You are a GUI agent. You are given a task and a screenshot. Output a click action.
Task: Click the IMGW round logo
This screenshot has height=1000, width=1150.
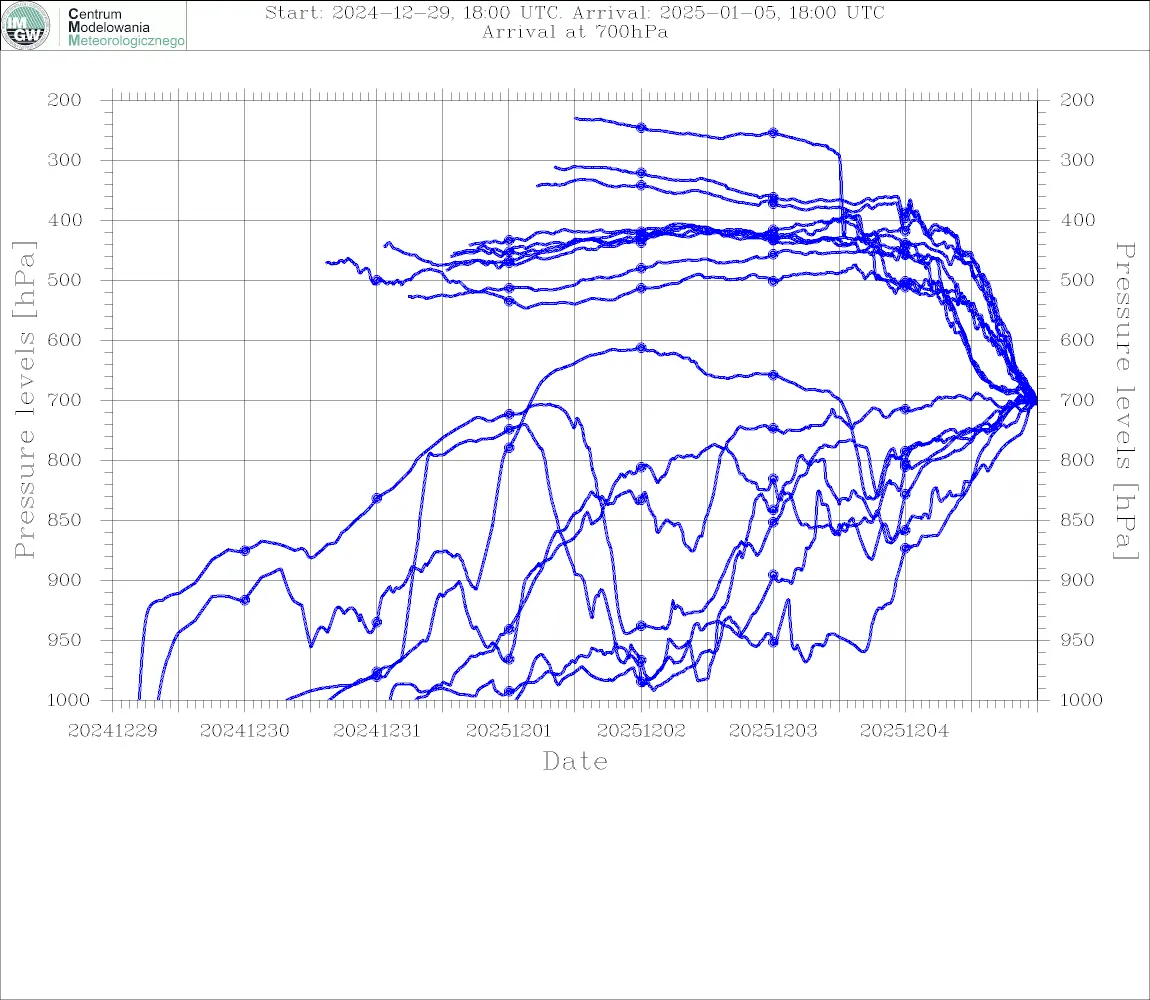coord(26,26)
